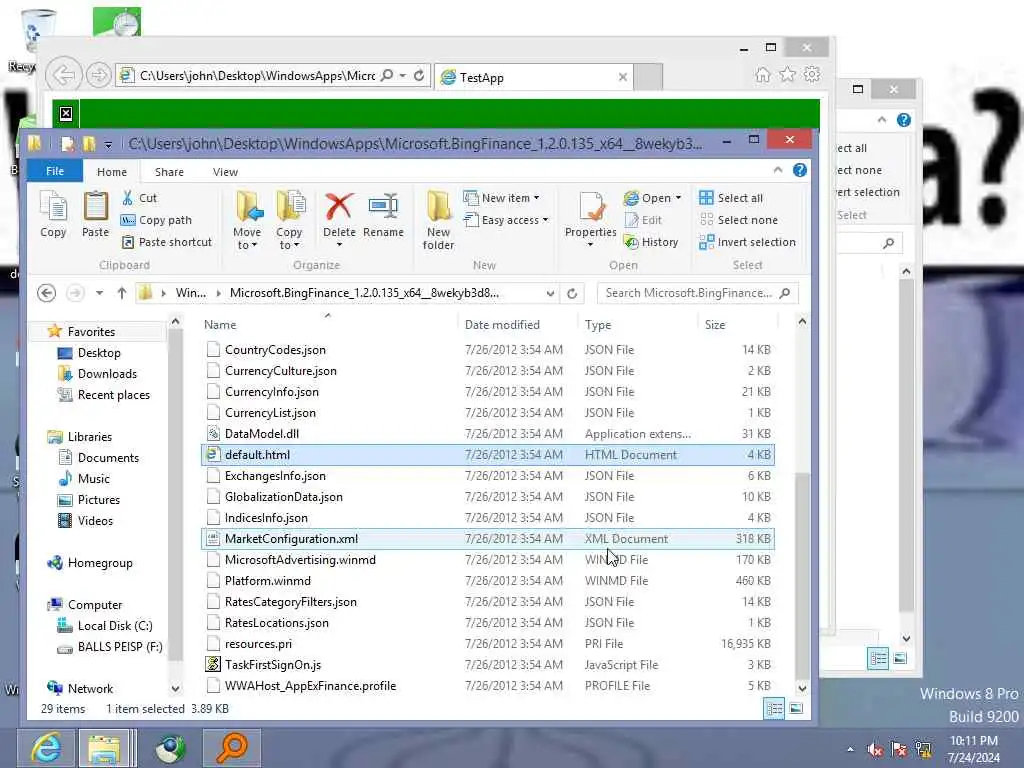Image resolution: width=1024 pixels, height=768 pixels.
Task: Open Explorer Help question mark icon
Action: pyautogui.click(x=799, y=170)
